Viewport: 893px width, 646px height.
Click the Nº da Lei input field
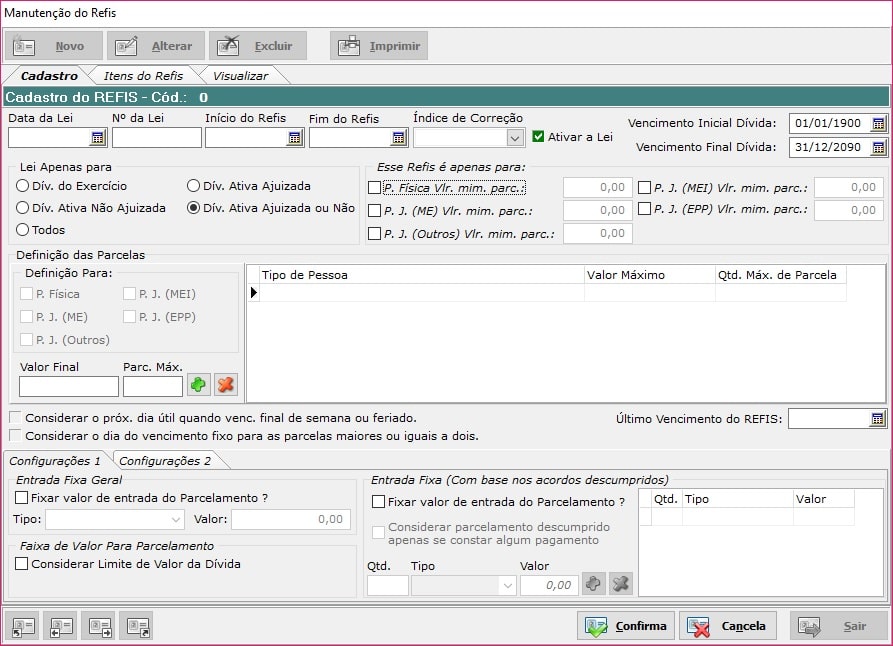pyautogui.click(x=156, y=138)
